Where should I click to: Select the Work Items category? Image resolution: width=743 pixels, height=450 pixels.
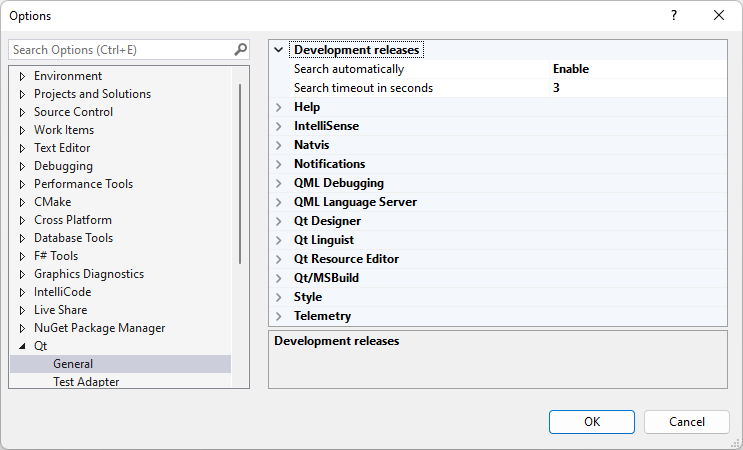tap(64, 130)
